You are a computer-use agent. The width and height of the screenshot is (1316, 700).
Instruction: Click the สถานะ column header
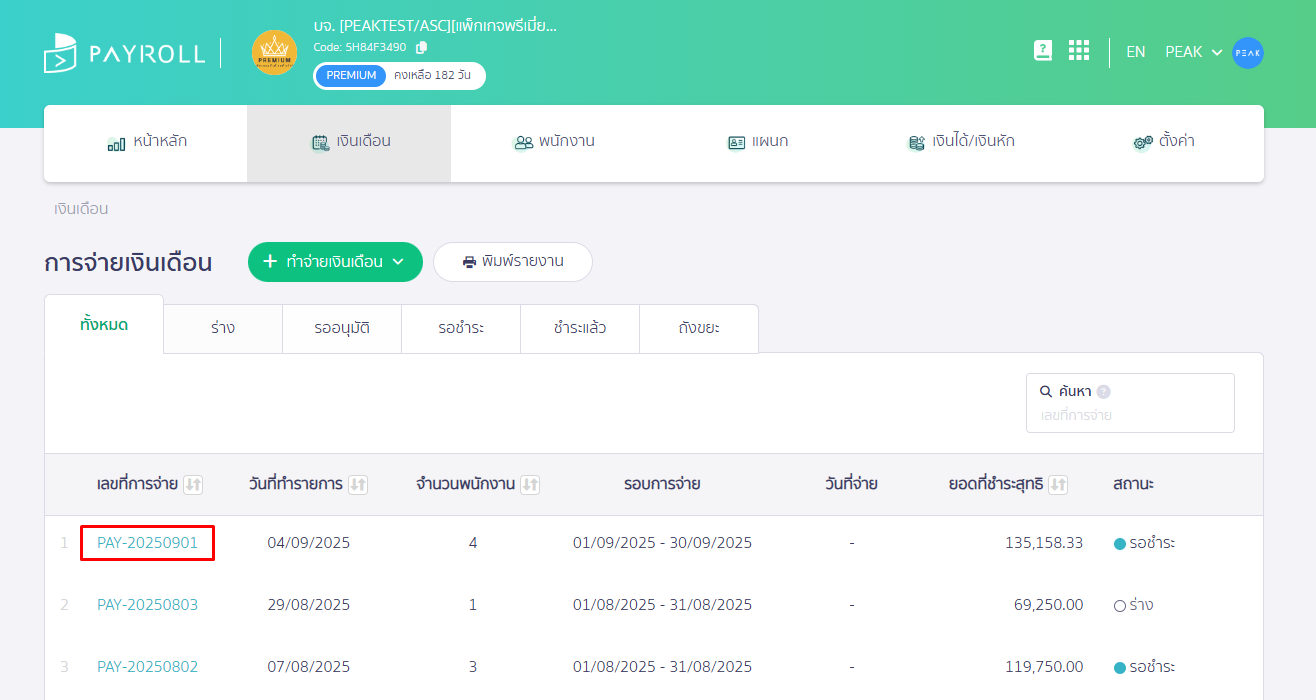(1134, 484)
